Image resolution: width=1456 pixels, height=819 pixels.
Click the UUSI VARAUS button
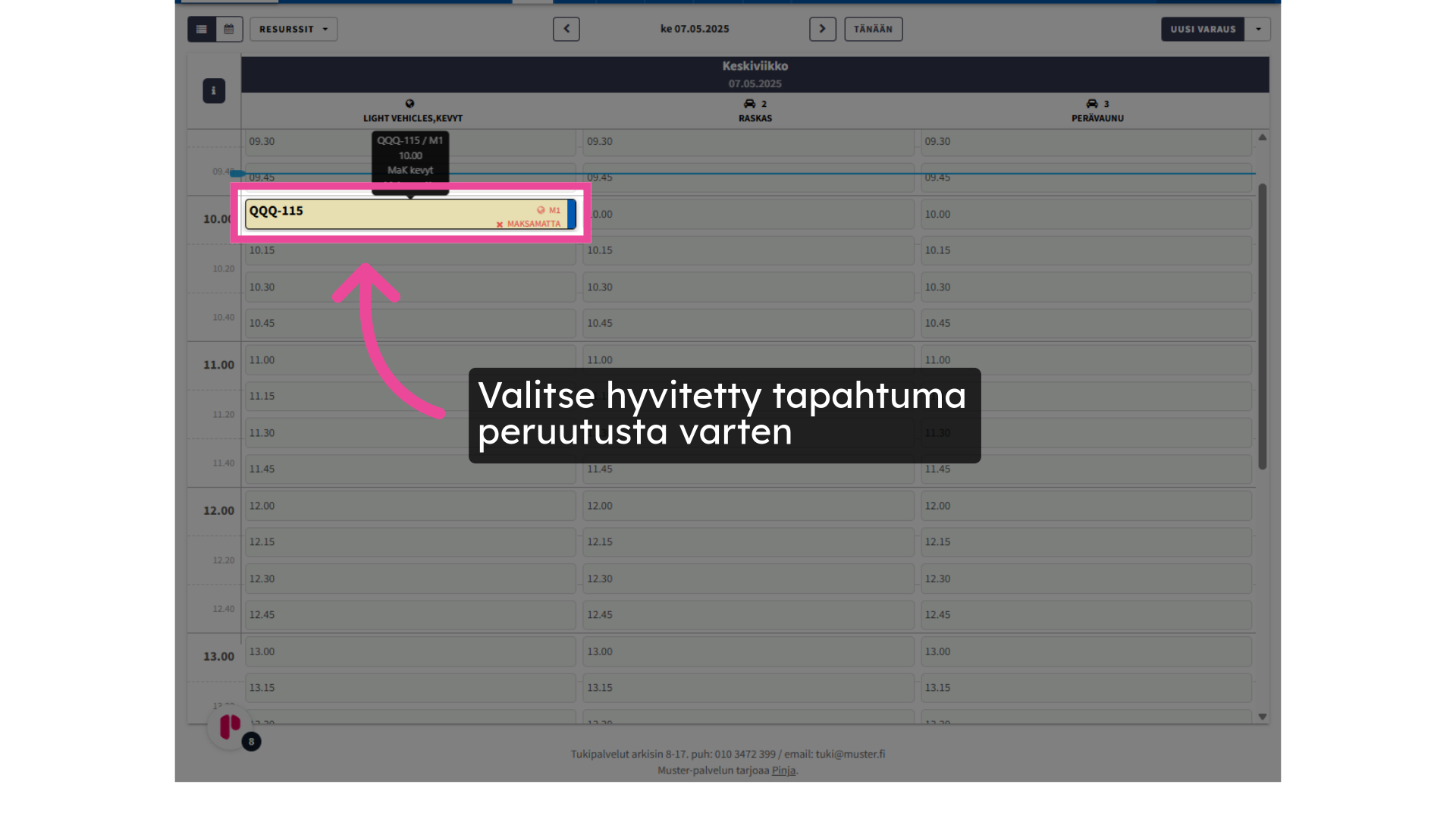coord(1203,29)
